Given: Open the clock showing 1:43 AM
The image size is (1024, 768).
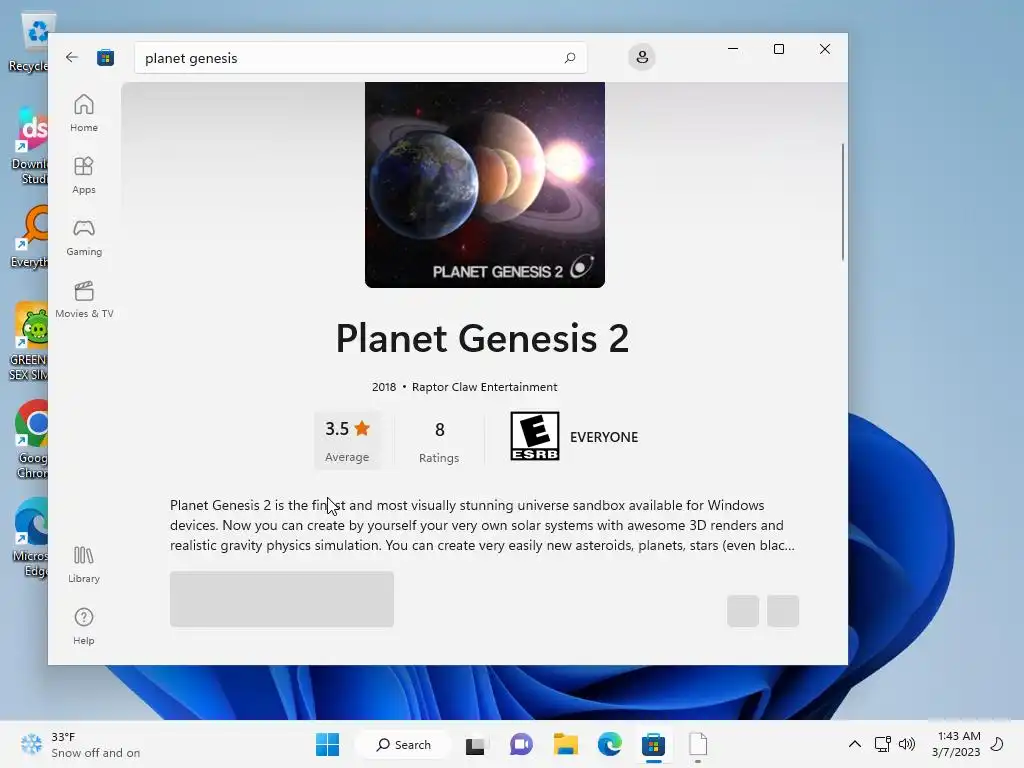Looking at the screenshot, I should (x=956, y=744).
